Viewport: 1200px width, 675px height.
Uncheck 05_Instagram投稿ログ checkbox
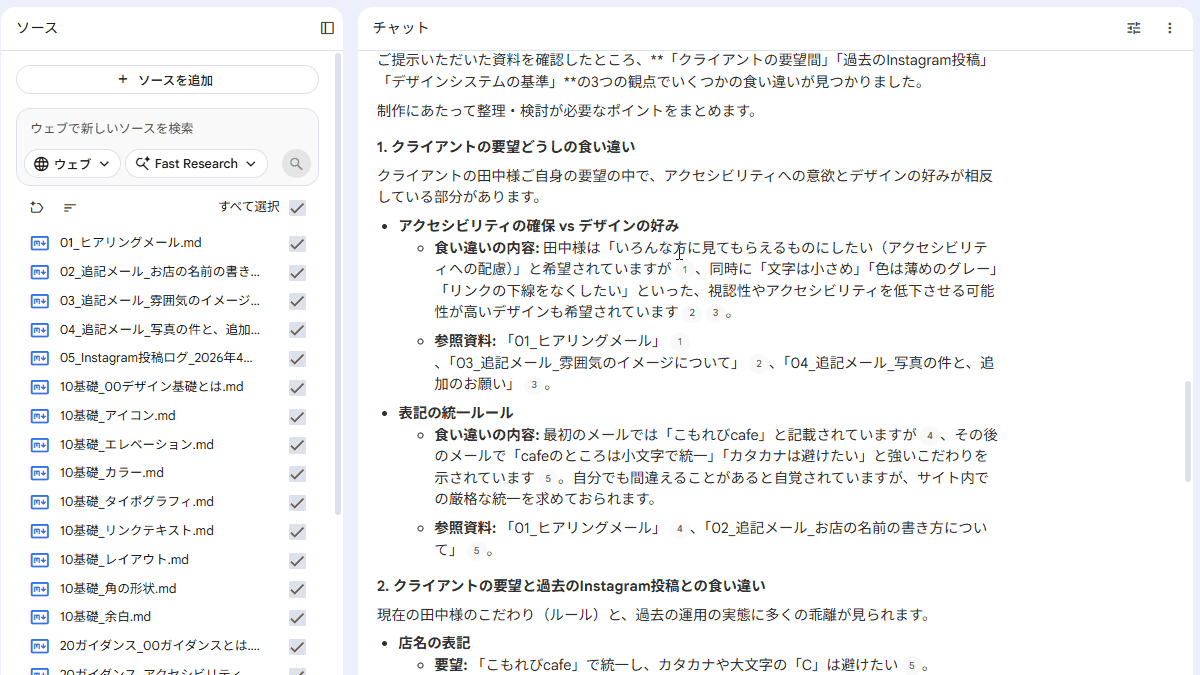click(x=297, y=358)
